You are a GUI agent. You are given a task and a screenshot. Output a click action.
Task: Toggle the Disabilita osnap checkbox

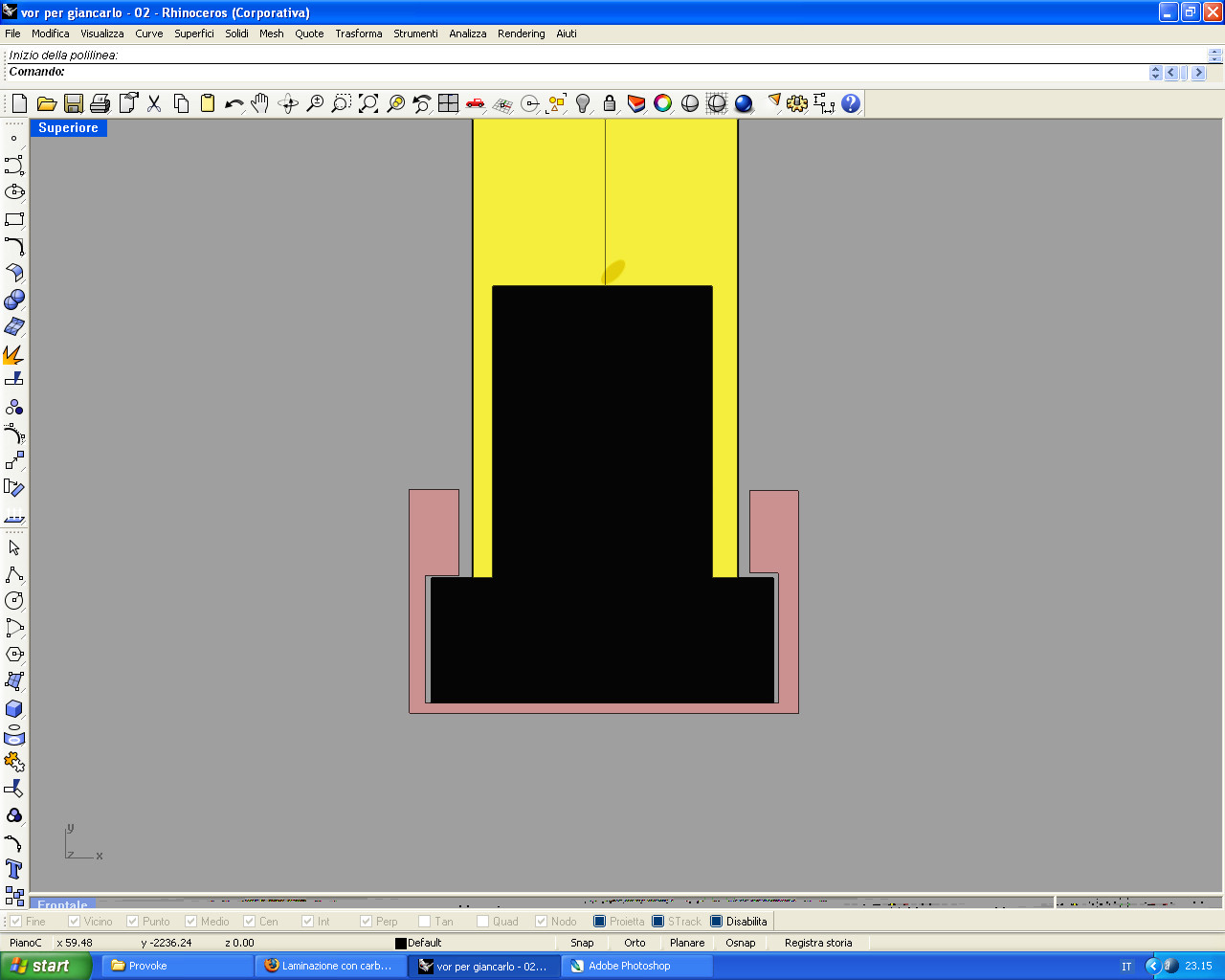[717, 922]
